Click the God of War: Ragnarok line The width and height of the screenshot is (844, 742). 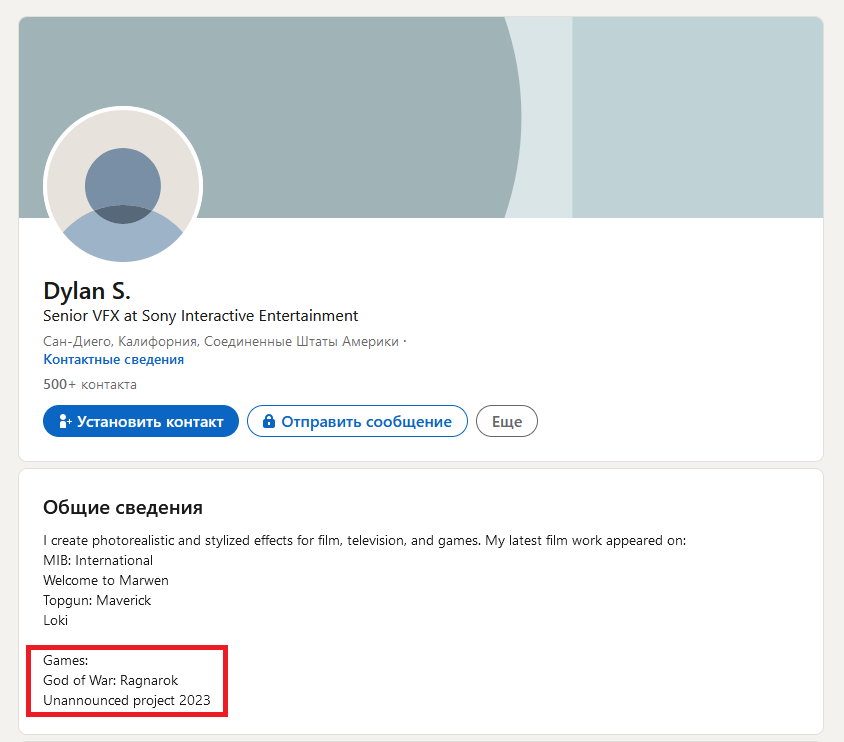pyautogui.click(x=110, y=681)
